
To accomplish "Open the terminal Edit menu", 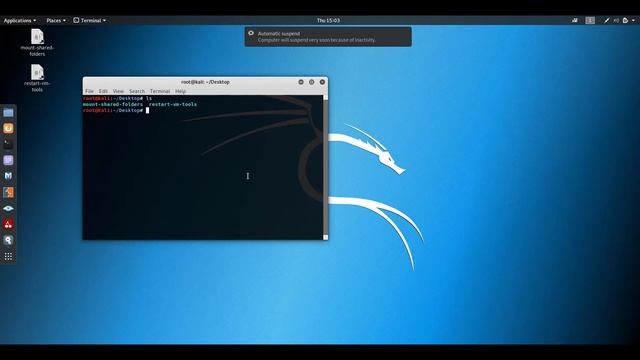I will pos(103,91).
